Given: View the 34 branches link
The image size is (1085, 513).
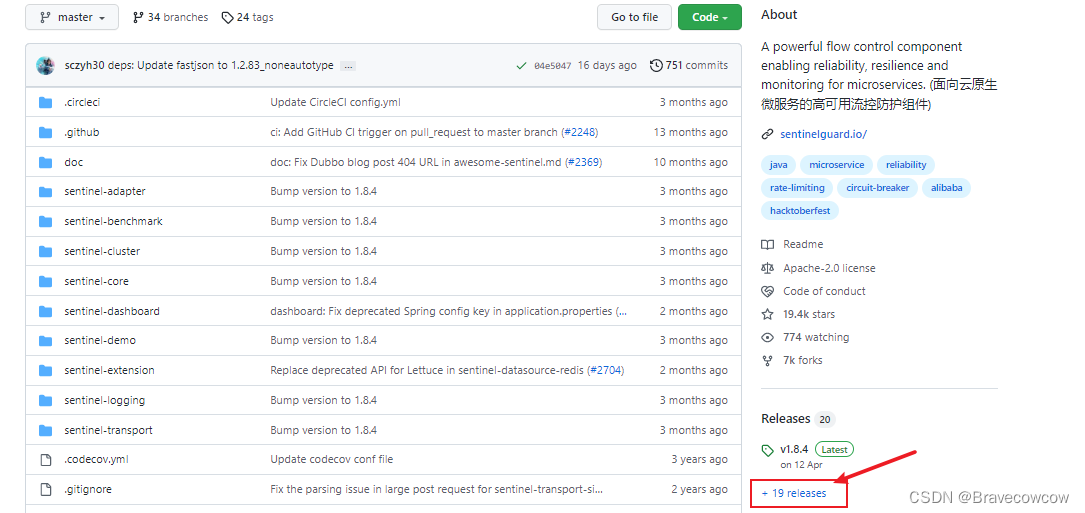Looking at the screenshot, I should [x=170, y=17].
